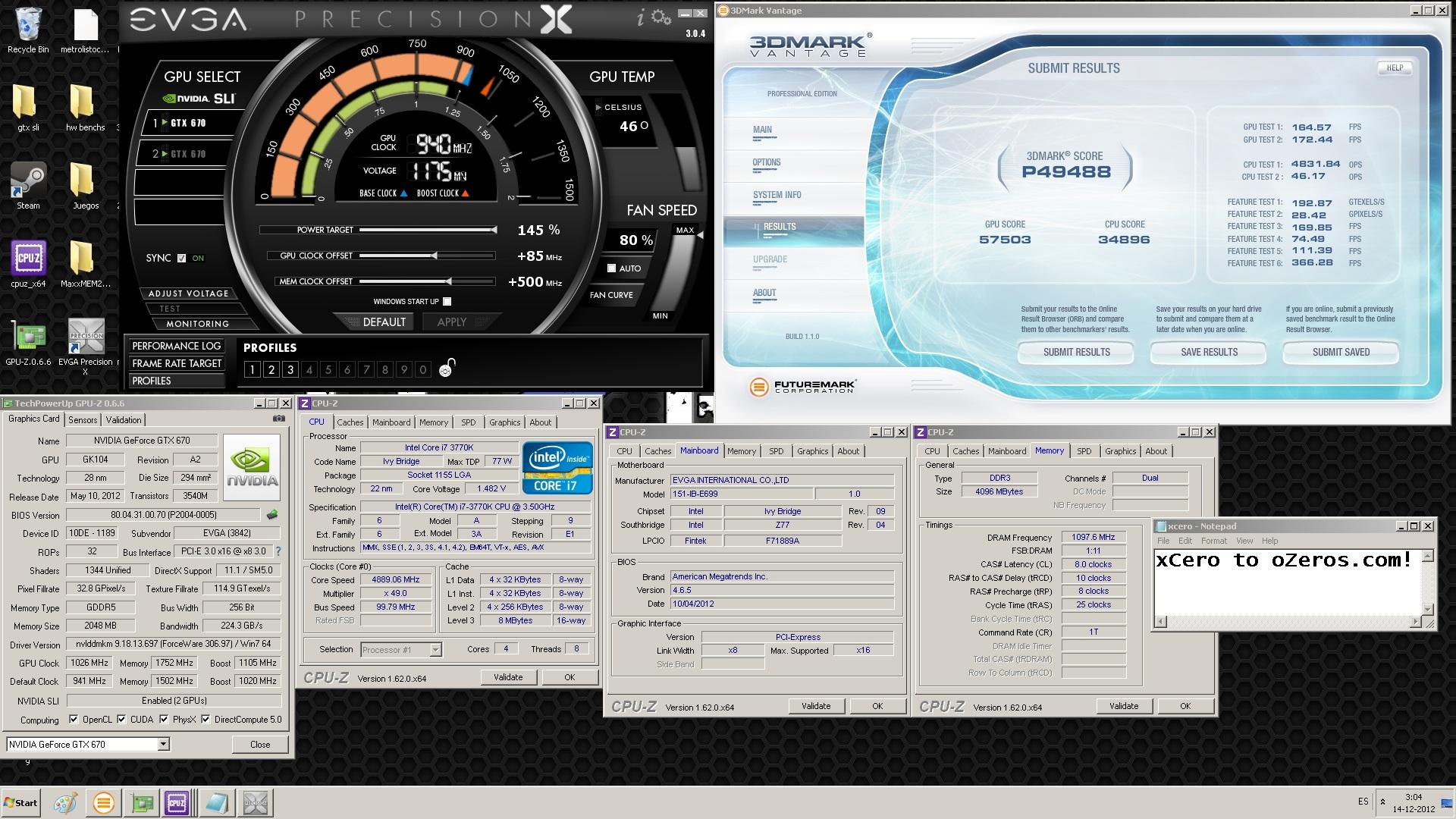The width and height of the screenshot is (1456, 819).
Task: Click HELP button in 3DMark Vantage
Action: point(1395,67)
